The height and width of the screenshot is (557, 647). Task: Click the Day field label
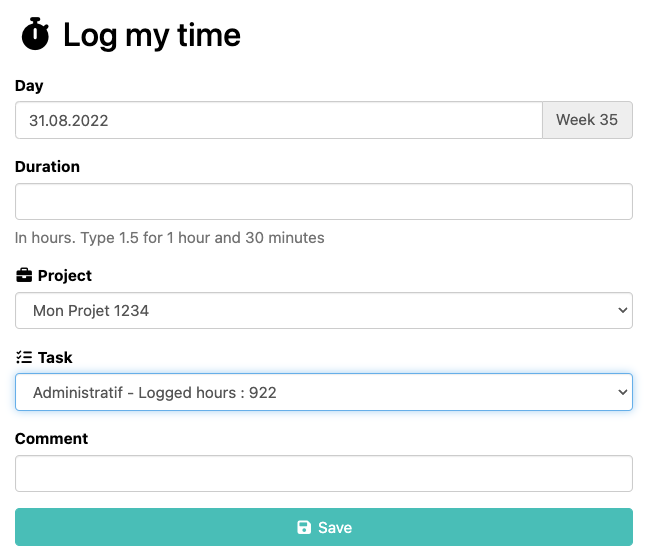pyautogui.click(x=29, y=86)
